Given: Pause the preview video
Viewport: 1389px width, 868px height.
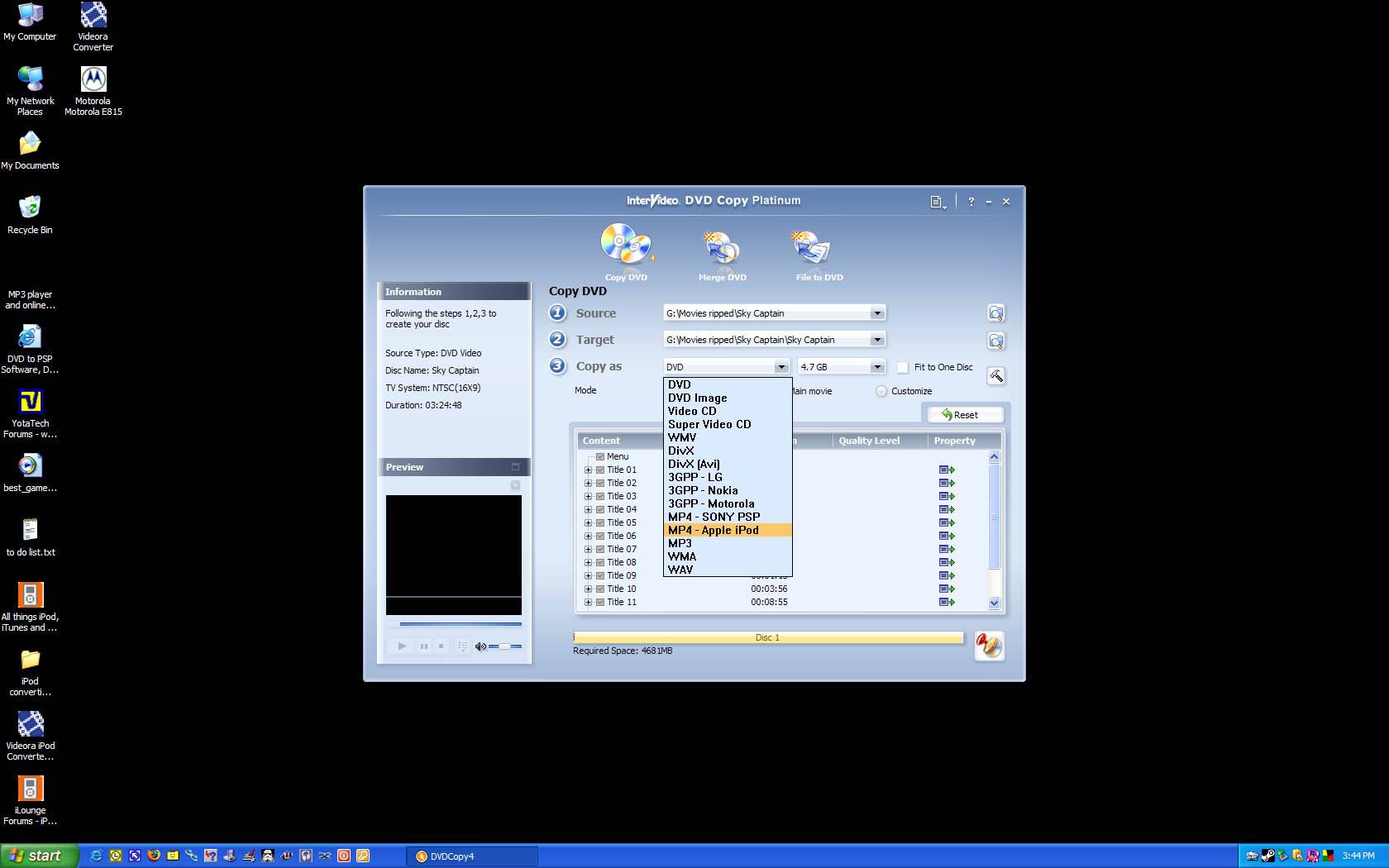Looking at the screenshot, I should click(424, 646).
